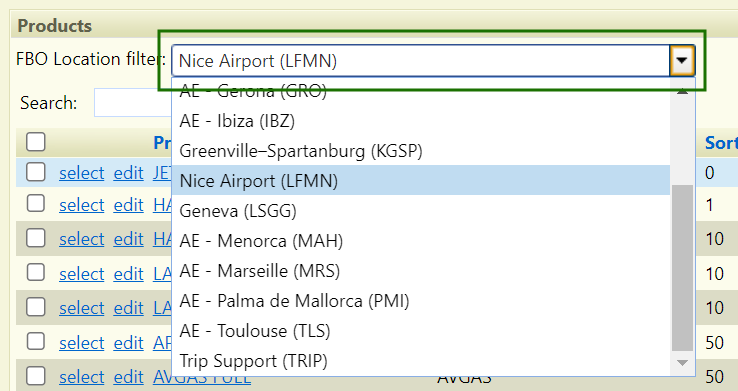Click the dropdown list scroll up arrow
Screen dimensions: 738x391
click(682, 91)
